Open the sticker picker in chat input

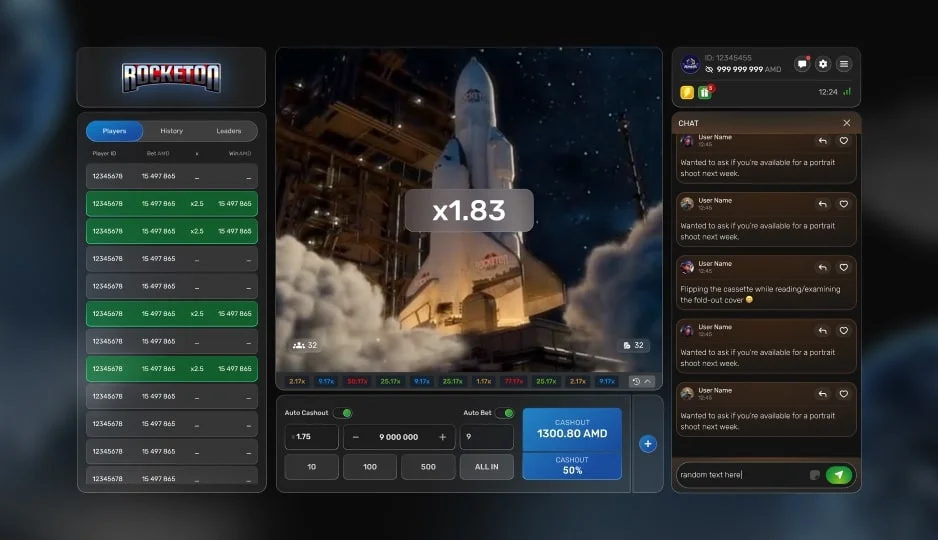pos(814,474)
